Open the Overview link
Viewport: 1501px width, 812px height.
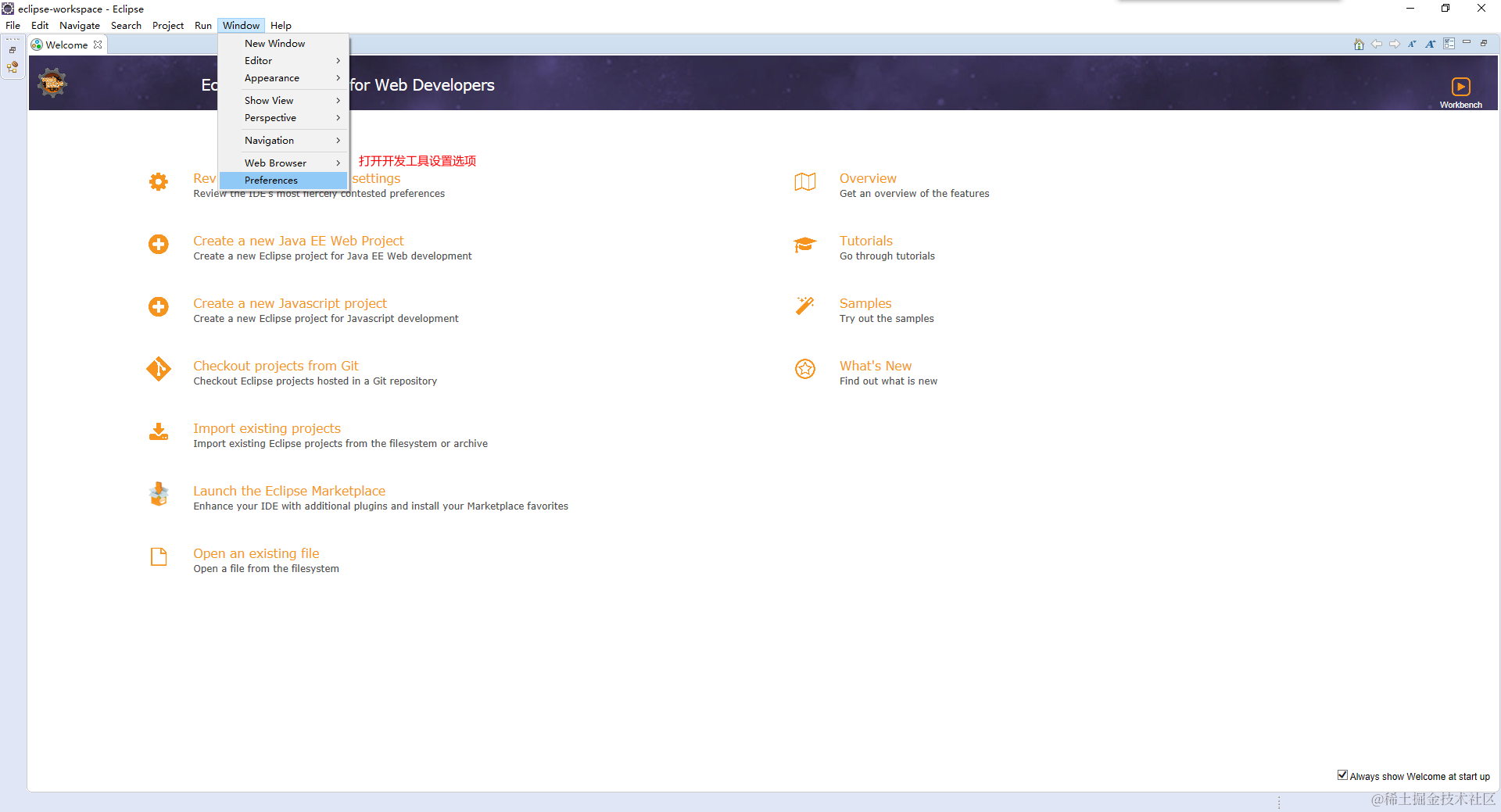(x=868, y=178)
